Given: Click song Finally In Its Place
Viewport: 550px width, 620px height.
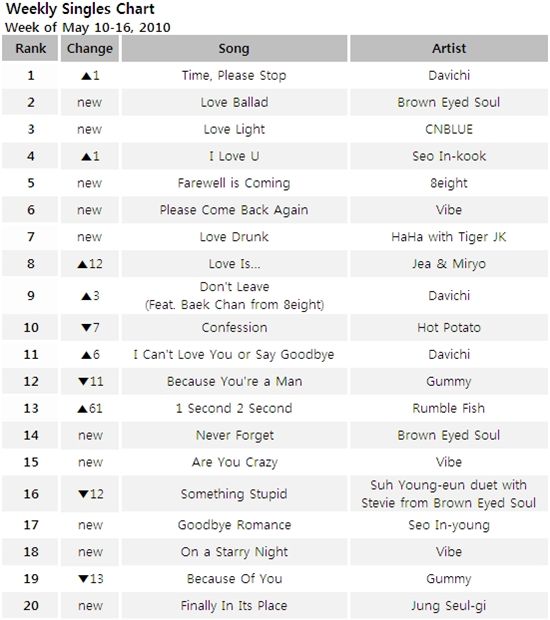Looking at the screenshot, I should tap(234, 605).
